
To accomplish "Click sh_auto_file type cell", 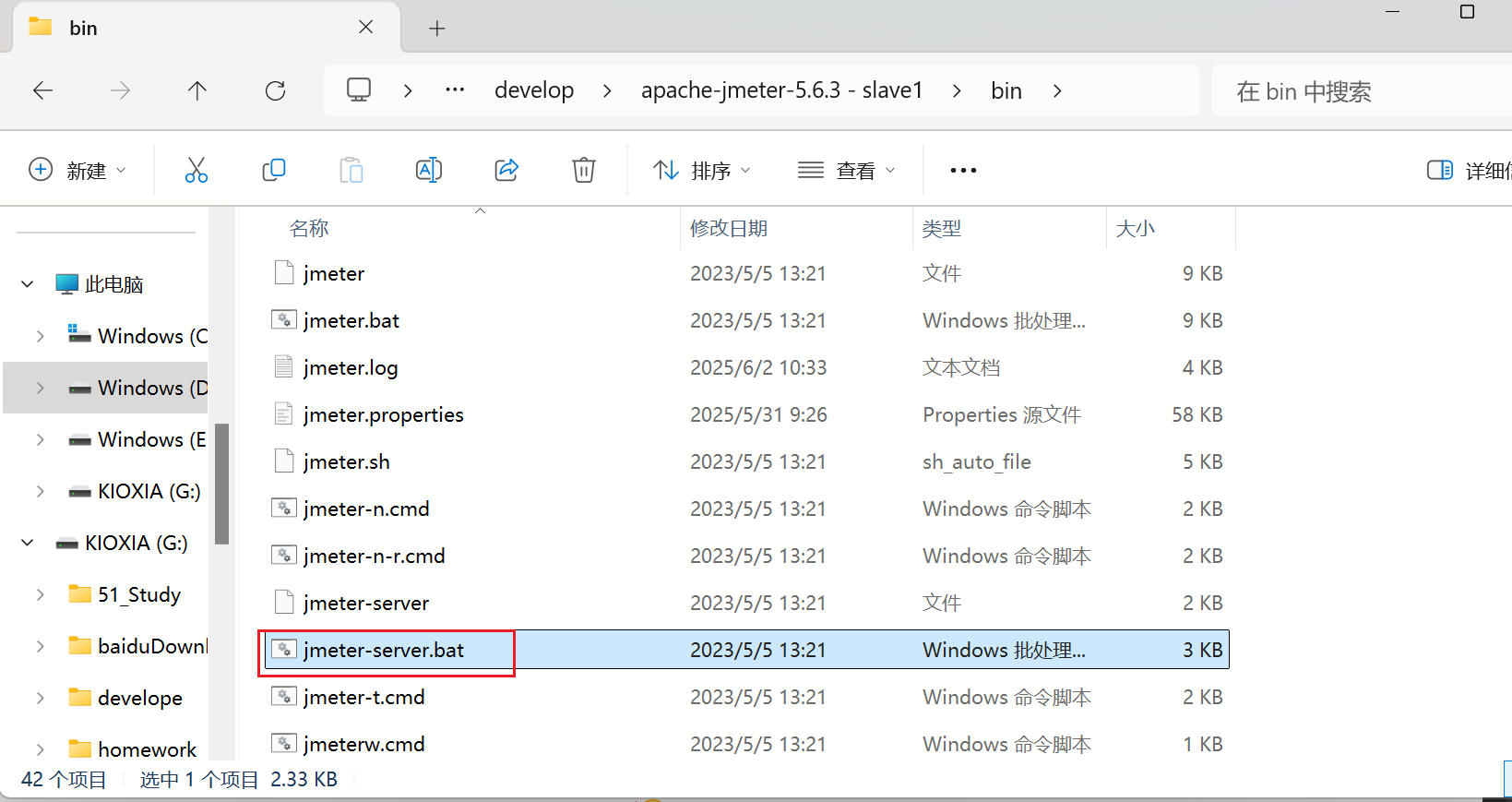I will pyautogui.click(x=977, y=461).
